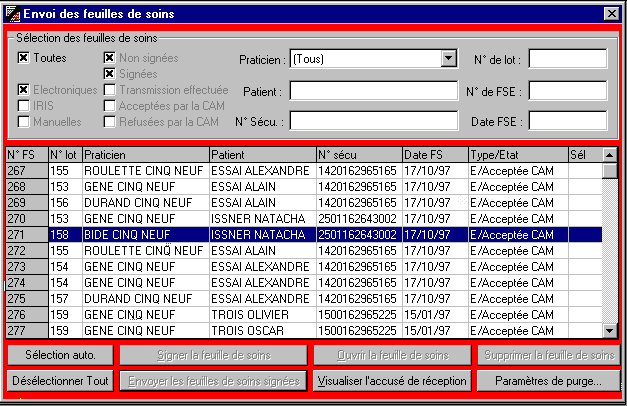Select row header 273
627x406 pixels.
tap(27, 267)
